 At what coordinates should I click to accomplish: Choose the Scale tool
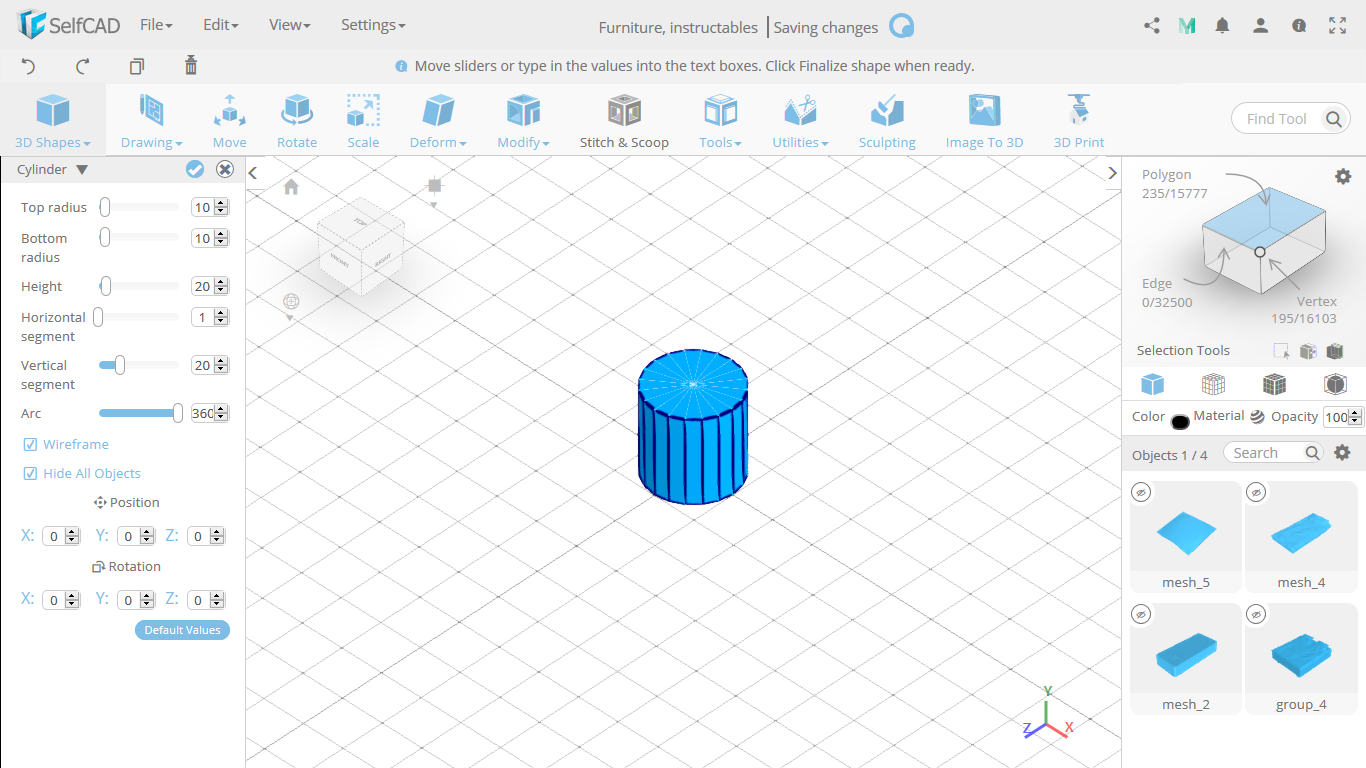pos(363,121)
